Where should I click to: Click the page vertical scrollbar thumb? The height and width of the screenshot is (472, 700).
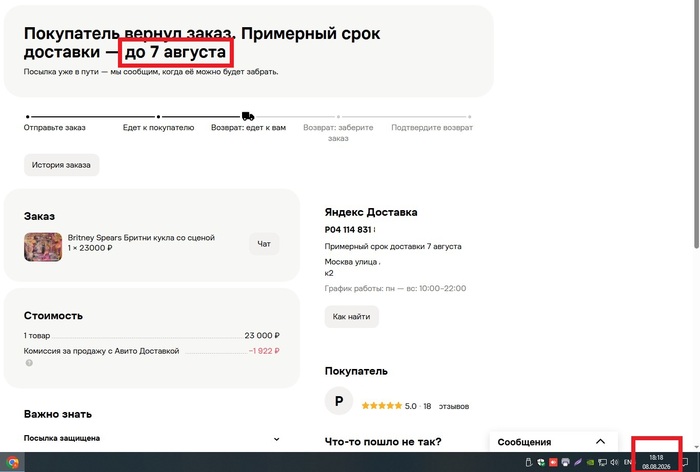(x=696, y=124)
